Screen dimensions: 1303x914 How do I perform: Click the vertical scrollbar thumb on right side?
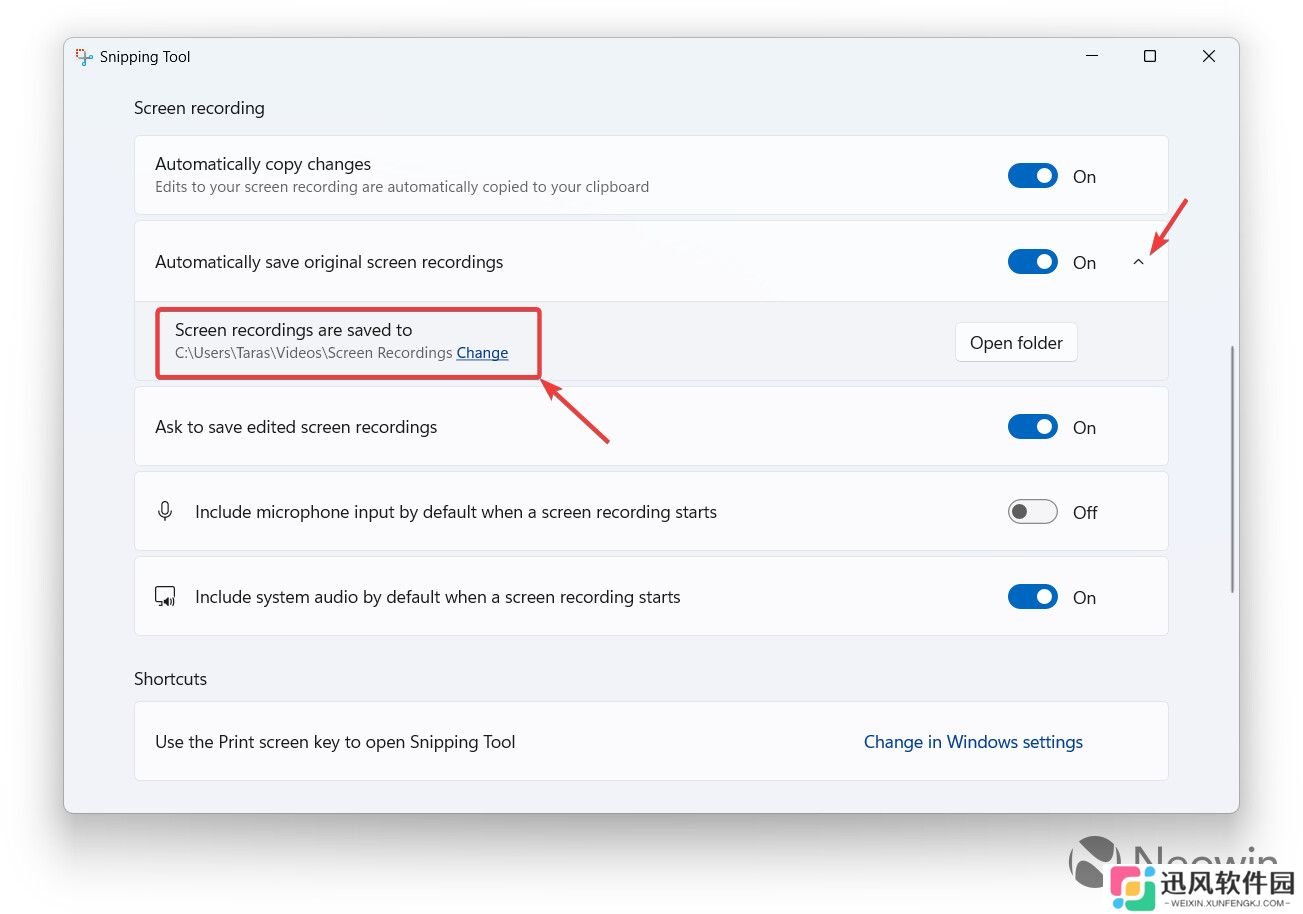click(x=1232, y=468)
